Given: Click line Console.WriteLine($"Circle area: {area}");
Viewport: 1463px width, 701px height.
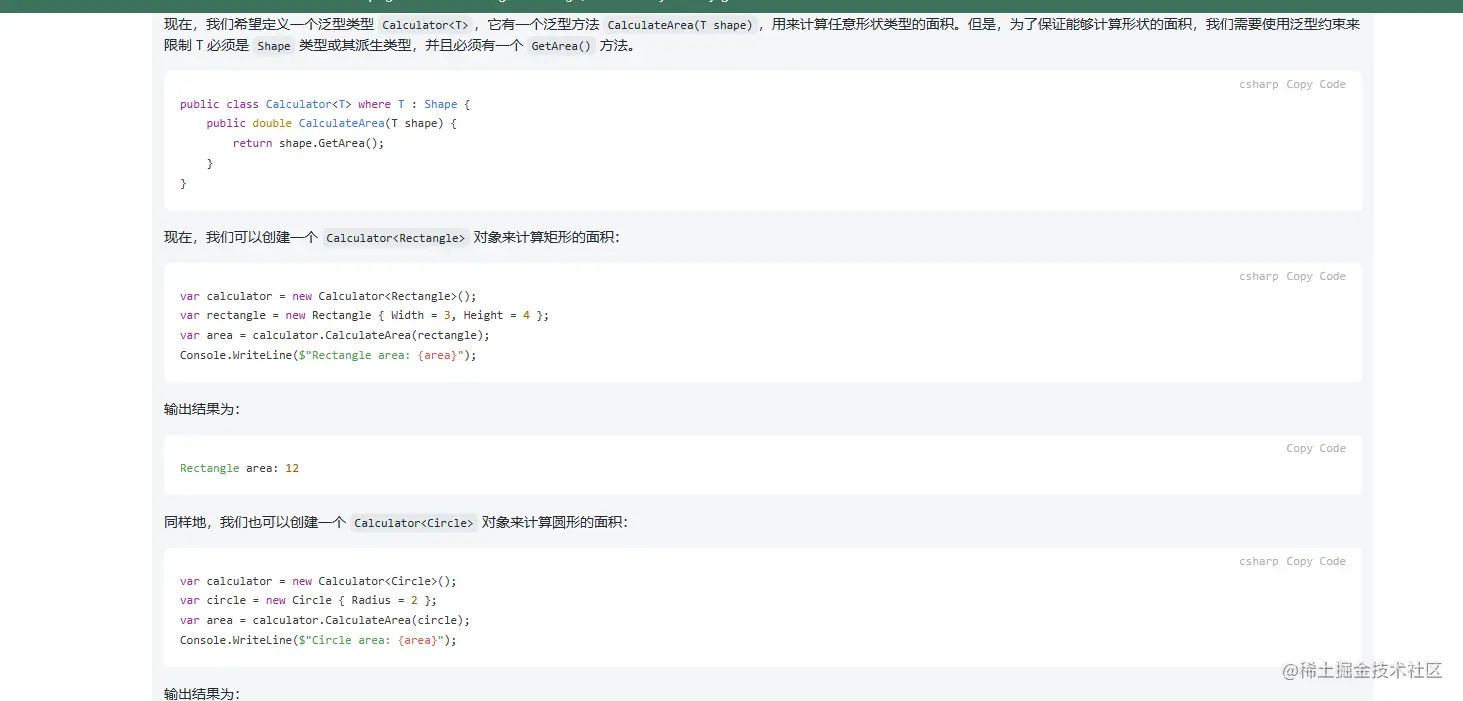Looking at the screenshot, I should tap(318, 640).
